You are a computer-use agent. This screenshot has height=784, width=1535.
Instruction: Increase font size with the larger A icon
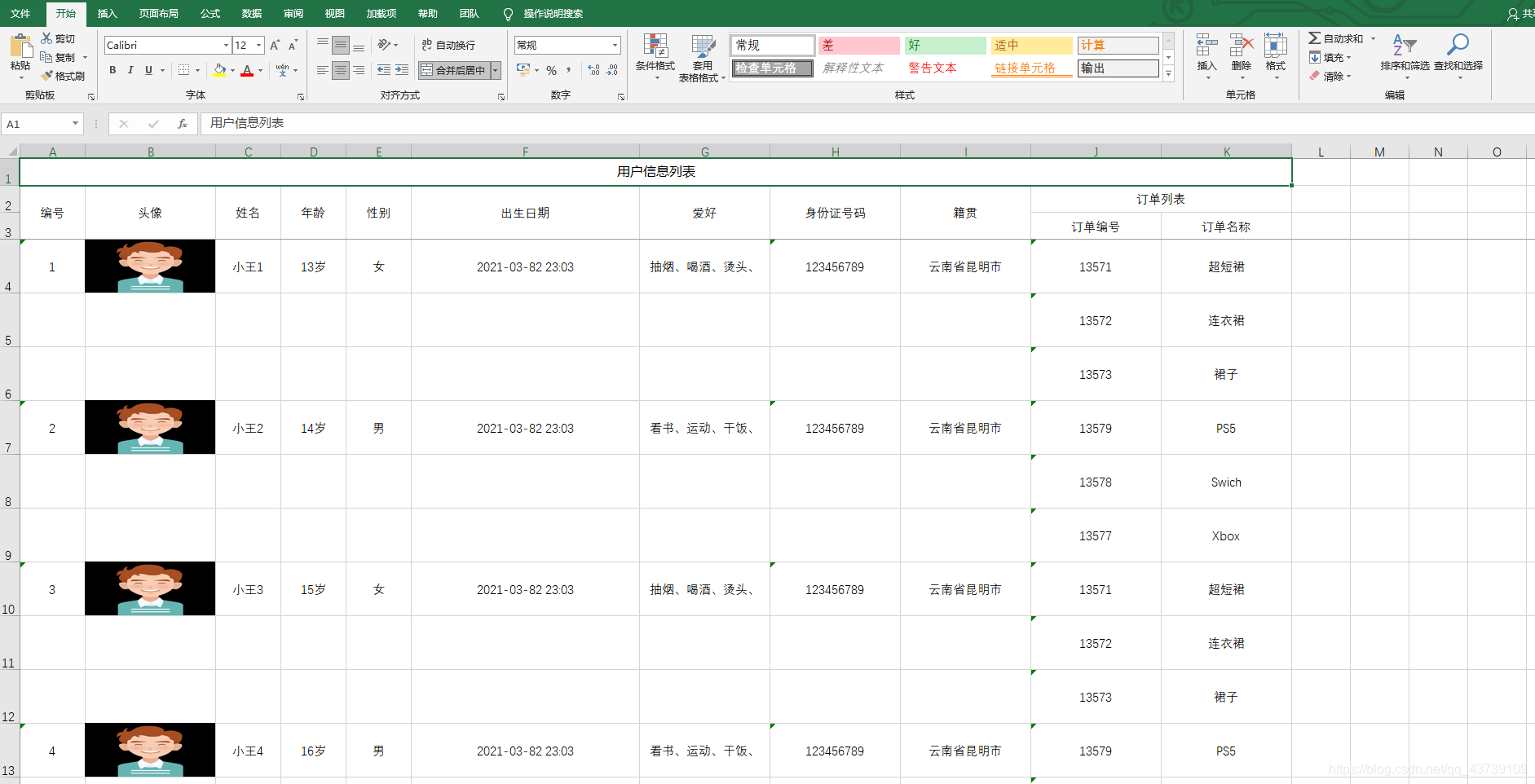pyautogui.click(x=276, y=45)
